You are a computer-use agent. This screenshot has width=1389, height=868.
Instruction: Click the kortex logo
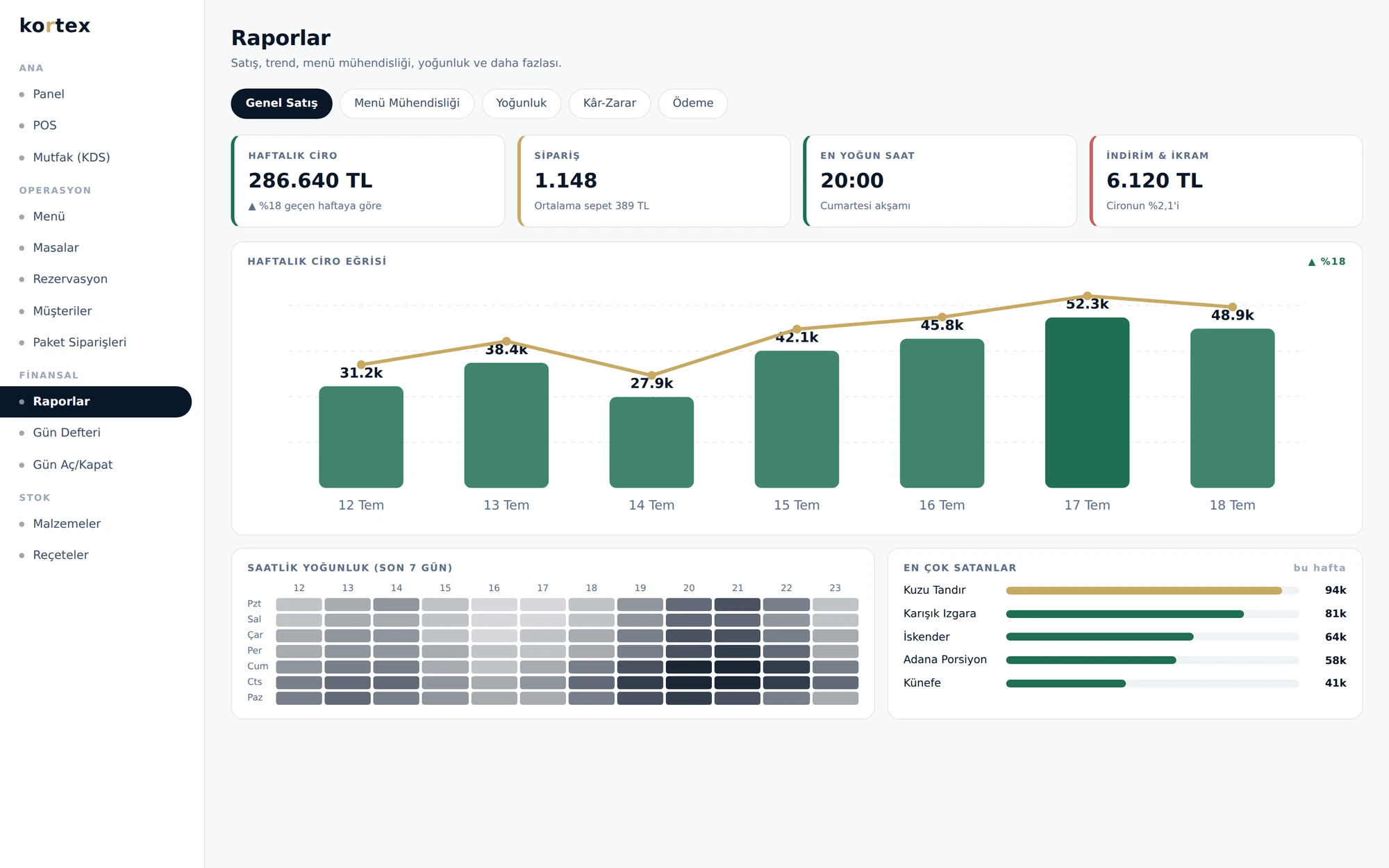point(55,26)
